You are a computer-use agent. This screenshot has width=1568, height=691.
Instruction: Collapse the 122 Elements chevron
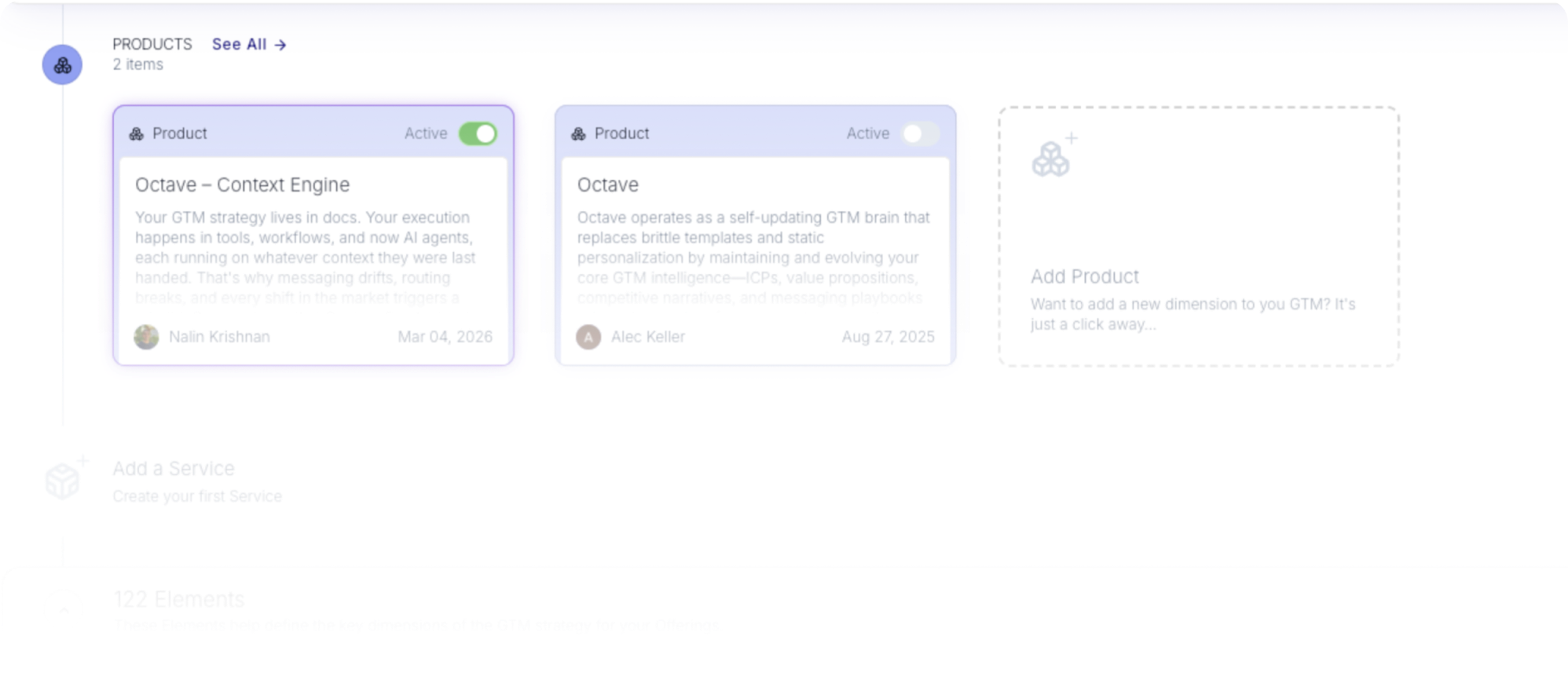click(64, 610)
